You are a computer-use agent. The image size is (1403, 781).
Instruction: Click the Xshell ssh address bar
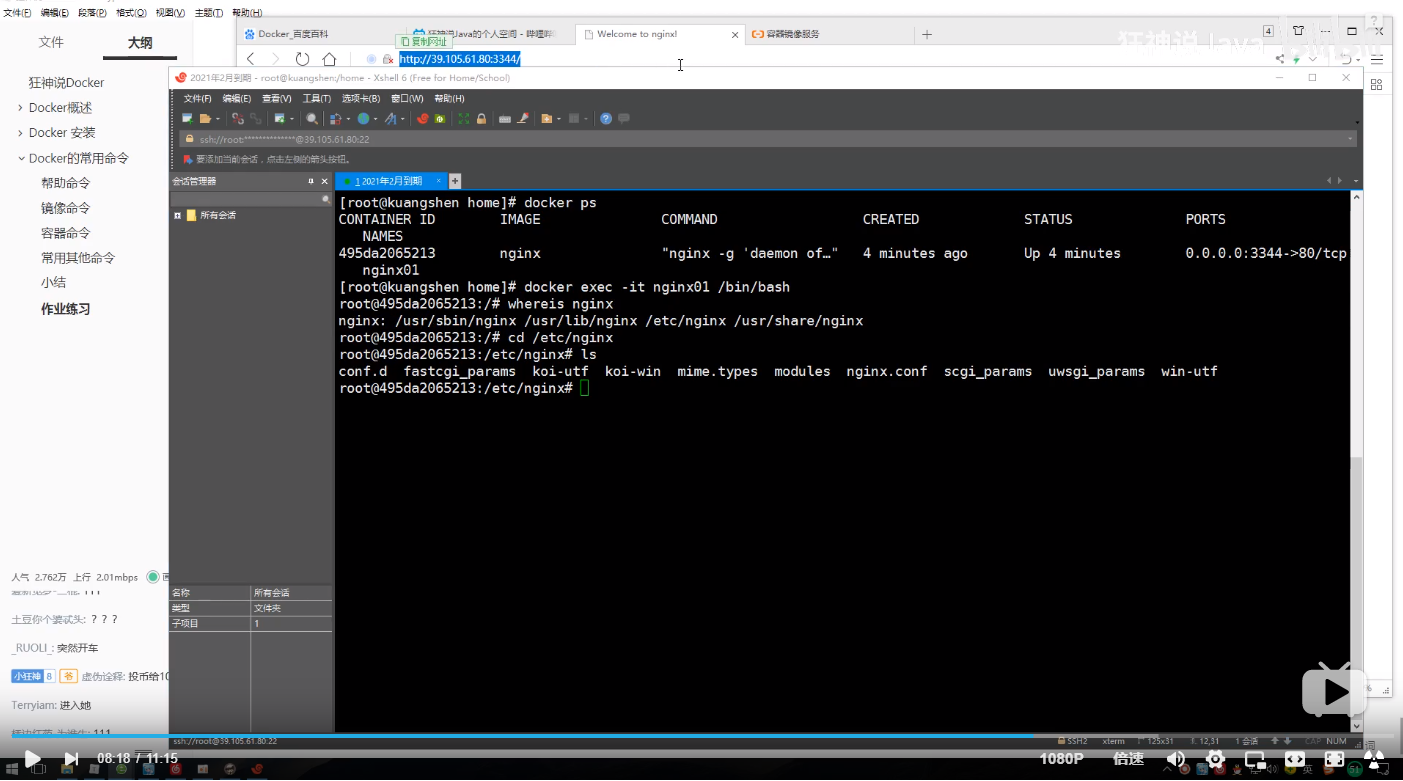[x=767, y=139]
